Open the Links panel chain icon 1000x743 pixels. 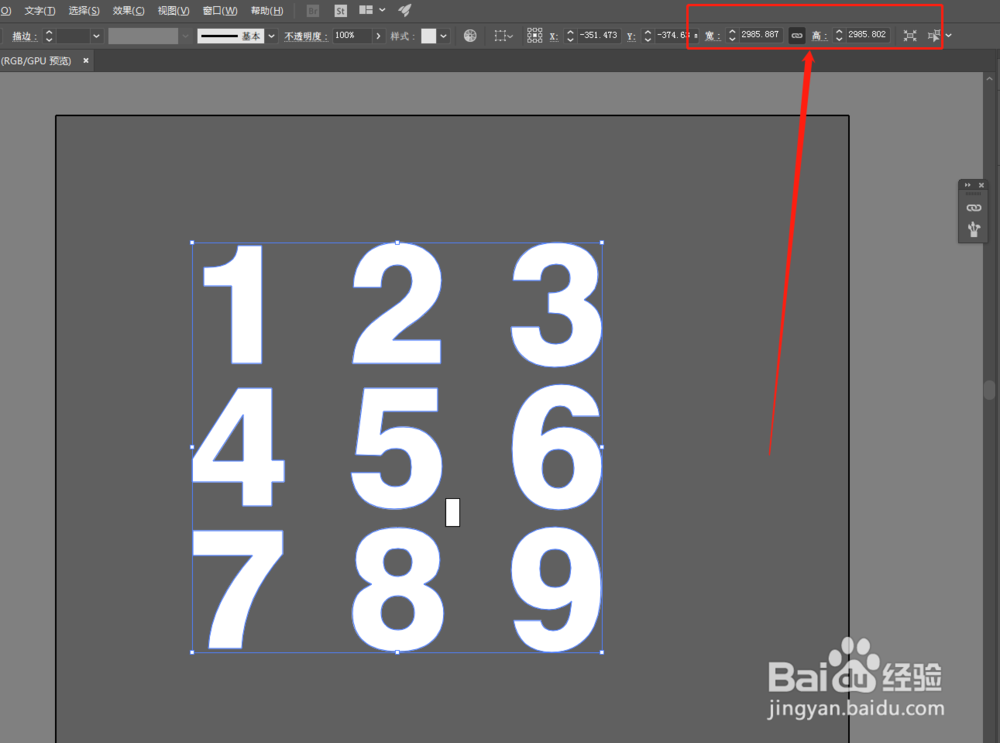click(x=974, y=208)
